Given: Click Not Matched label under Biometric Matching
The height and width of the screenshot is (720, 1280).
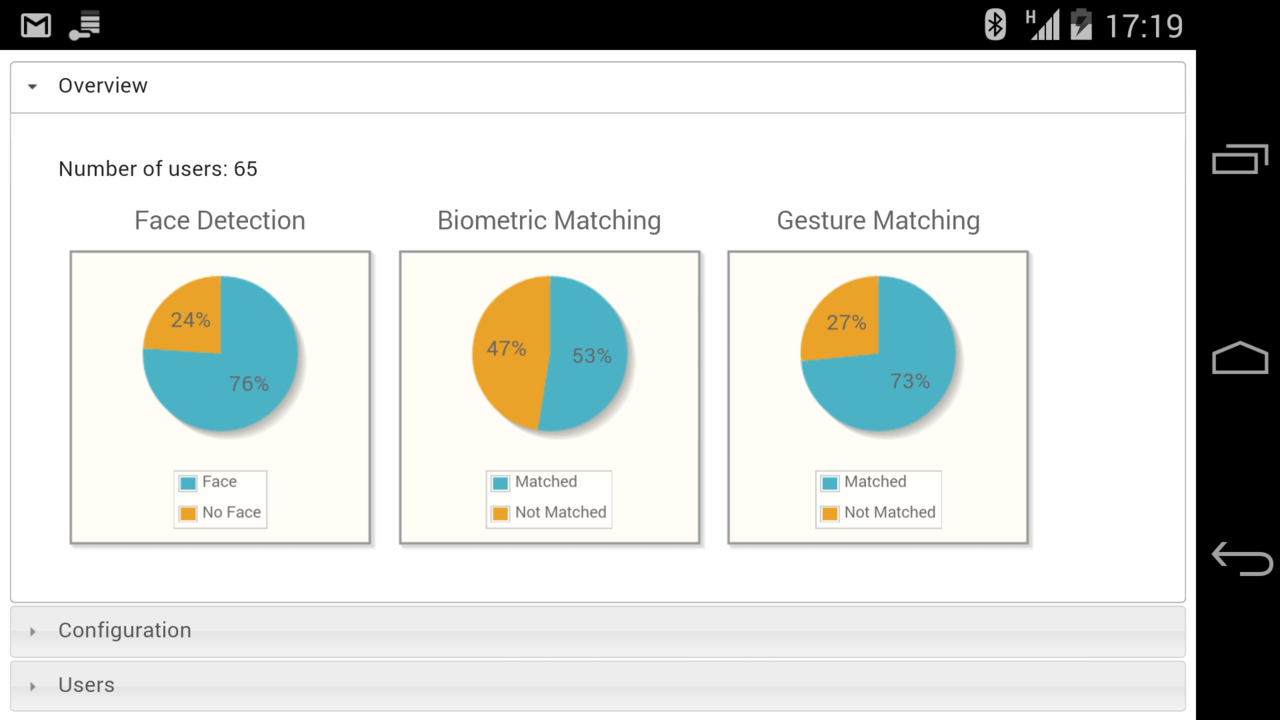Looking at the screenshot, I should (x=561, y=512).
